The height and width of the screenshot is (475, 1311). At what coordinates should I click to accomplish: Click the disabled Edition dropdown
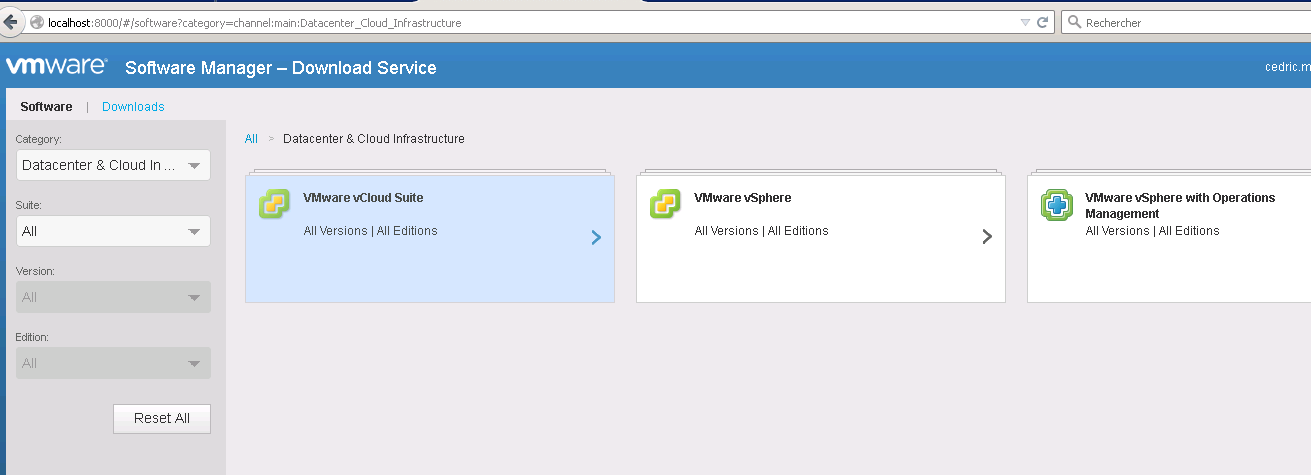pos(113,363)
